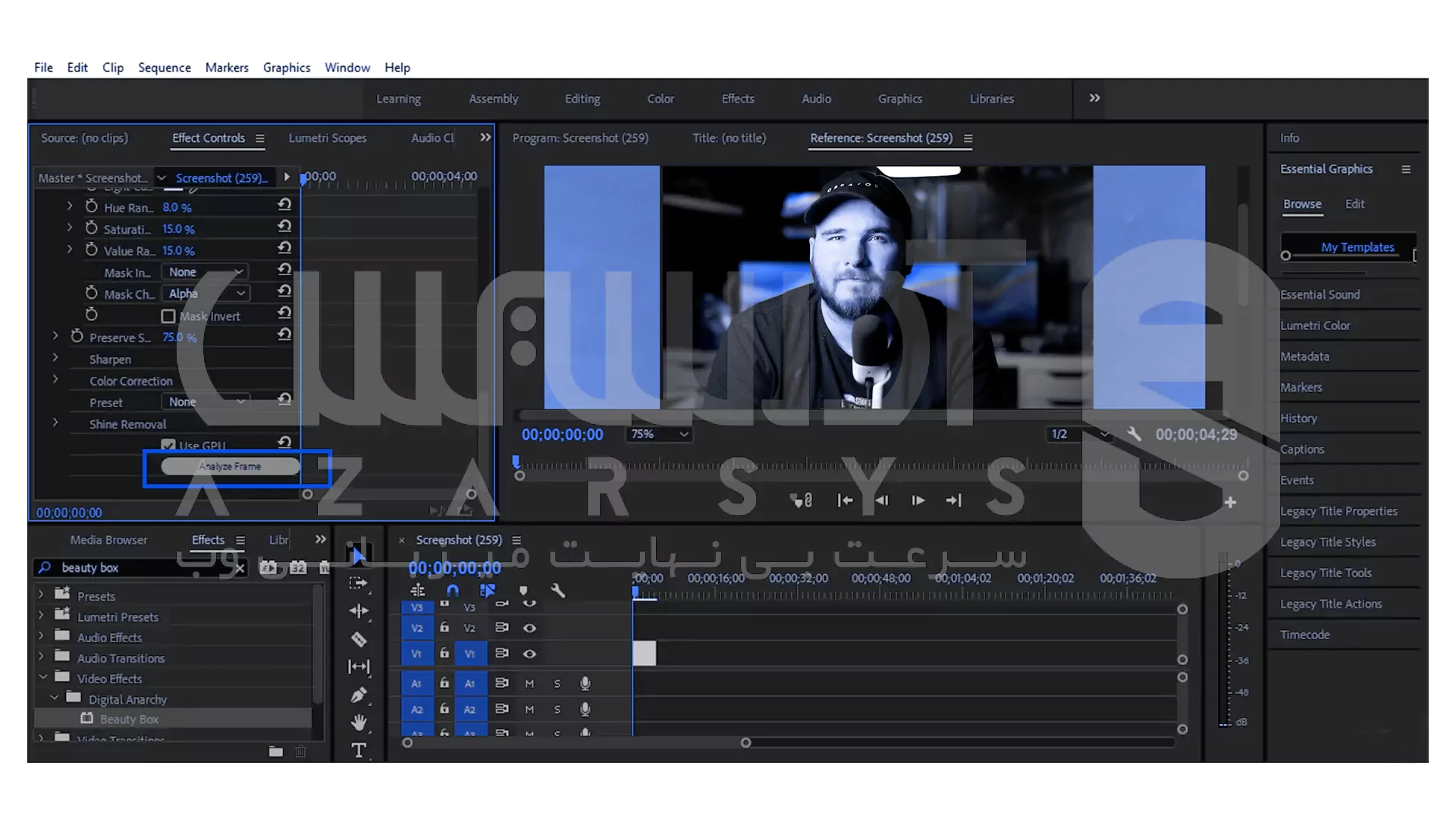This screenshot has height=819, width=1456.
Task: Click the Analyze Frame button
Action: coord(230,466)
